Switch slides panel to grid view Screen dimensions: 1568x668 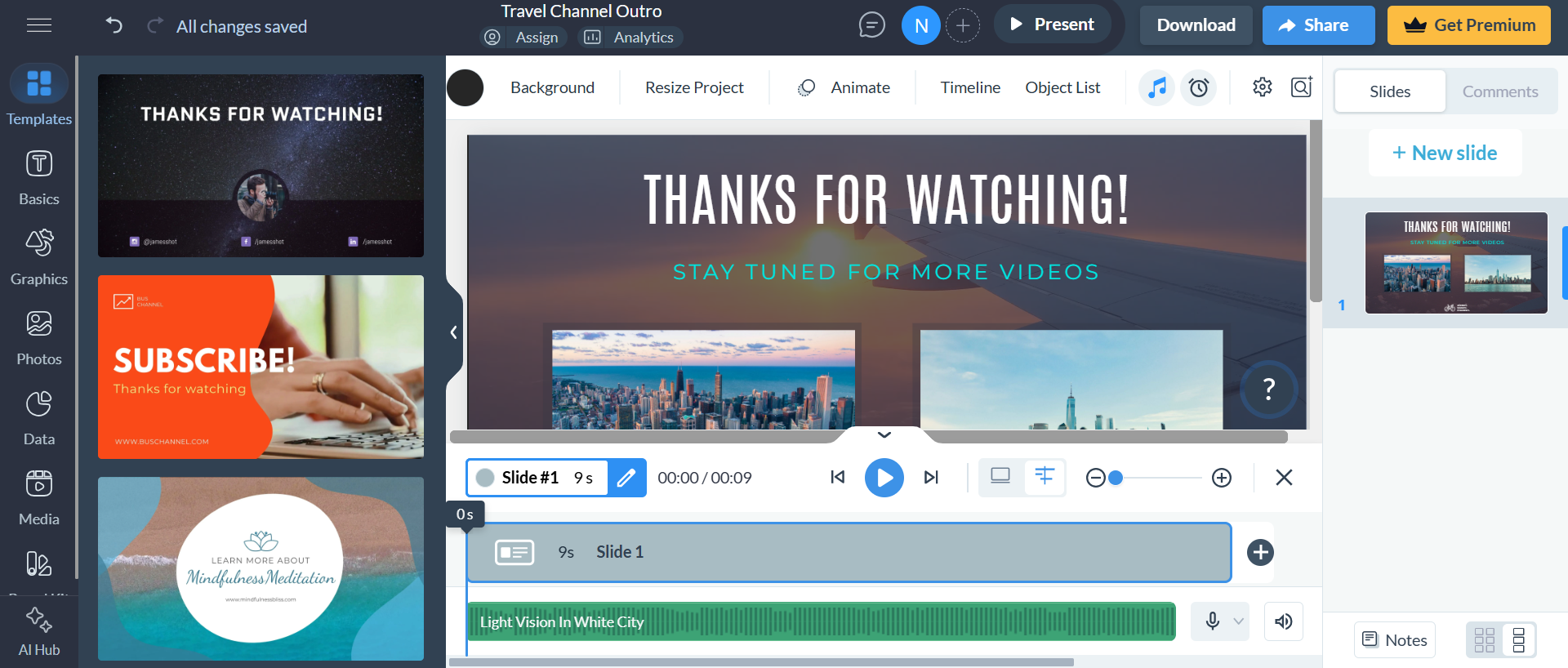pos(1485,640)
